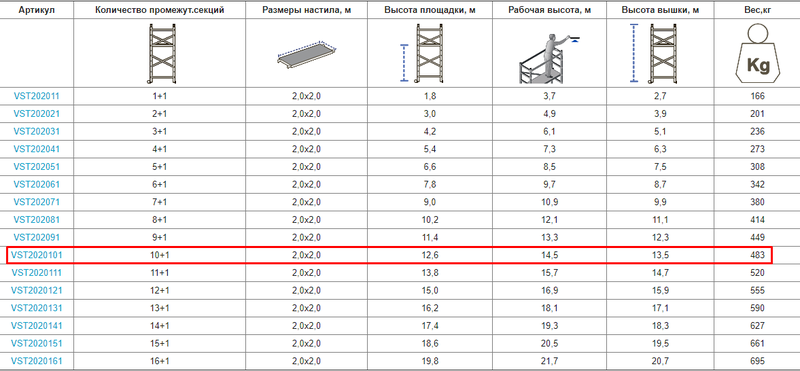800x371 pixels.
Task: Select the weight value 166
Action: [x=758, y=96]
